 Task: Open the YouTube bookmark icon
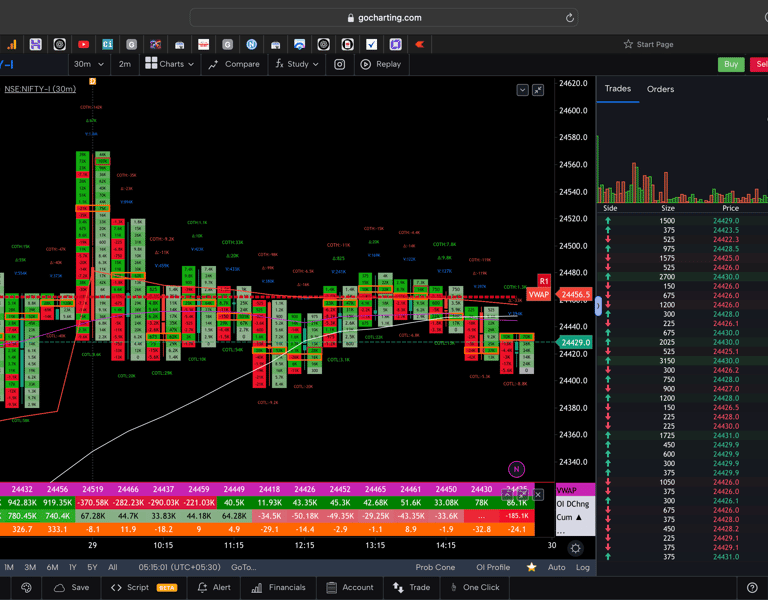pos(83,45)
